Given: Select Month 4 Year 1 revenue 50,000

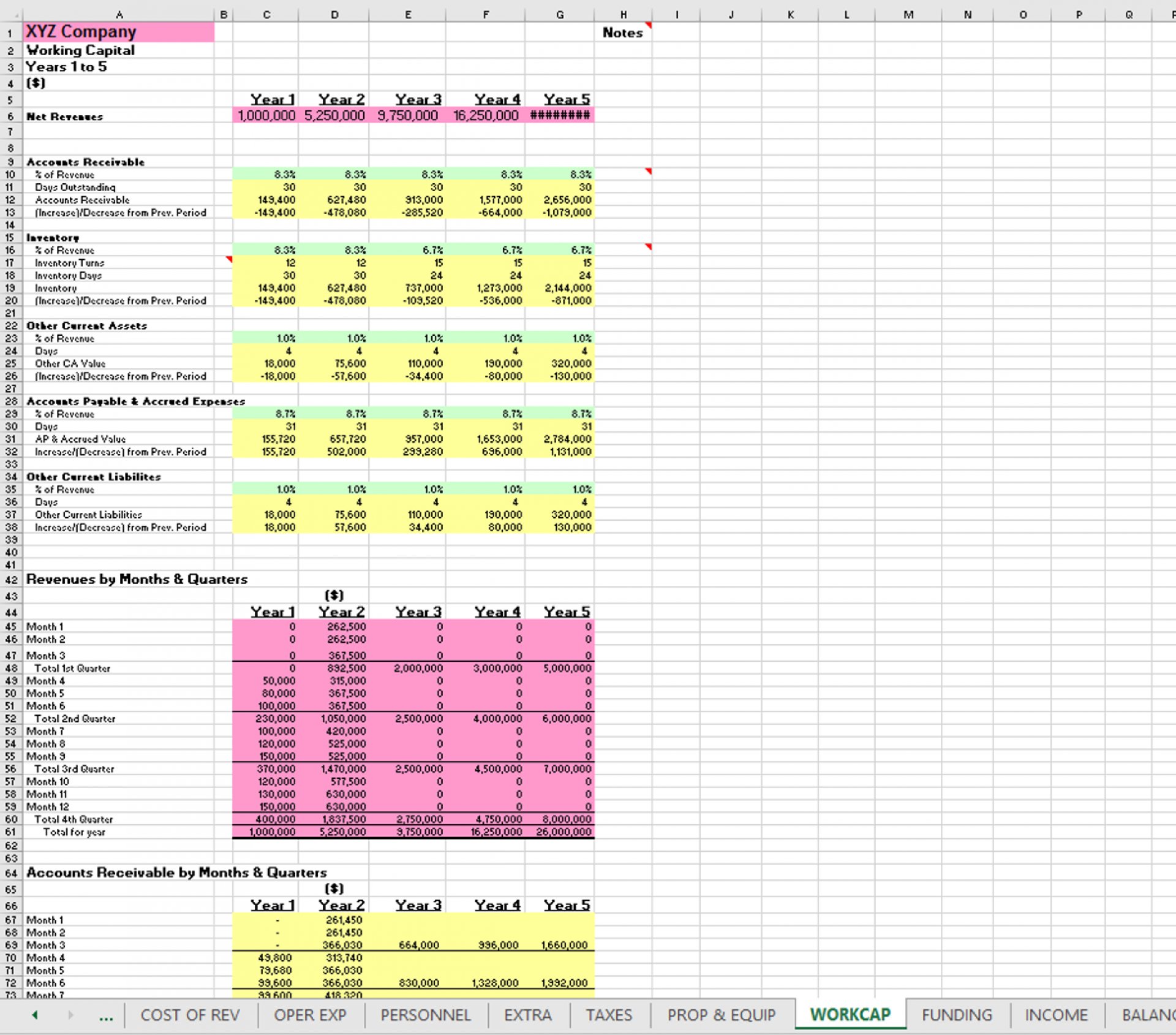Looking at the screenshot, I should (266, 681).
